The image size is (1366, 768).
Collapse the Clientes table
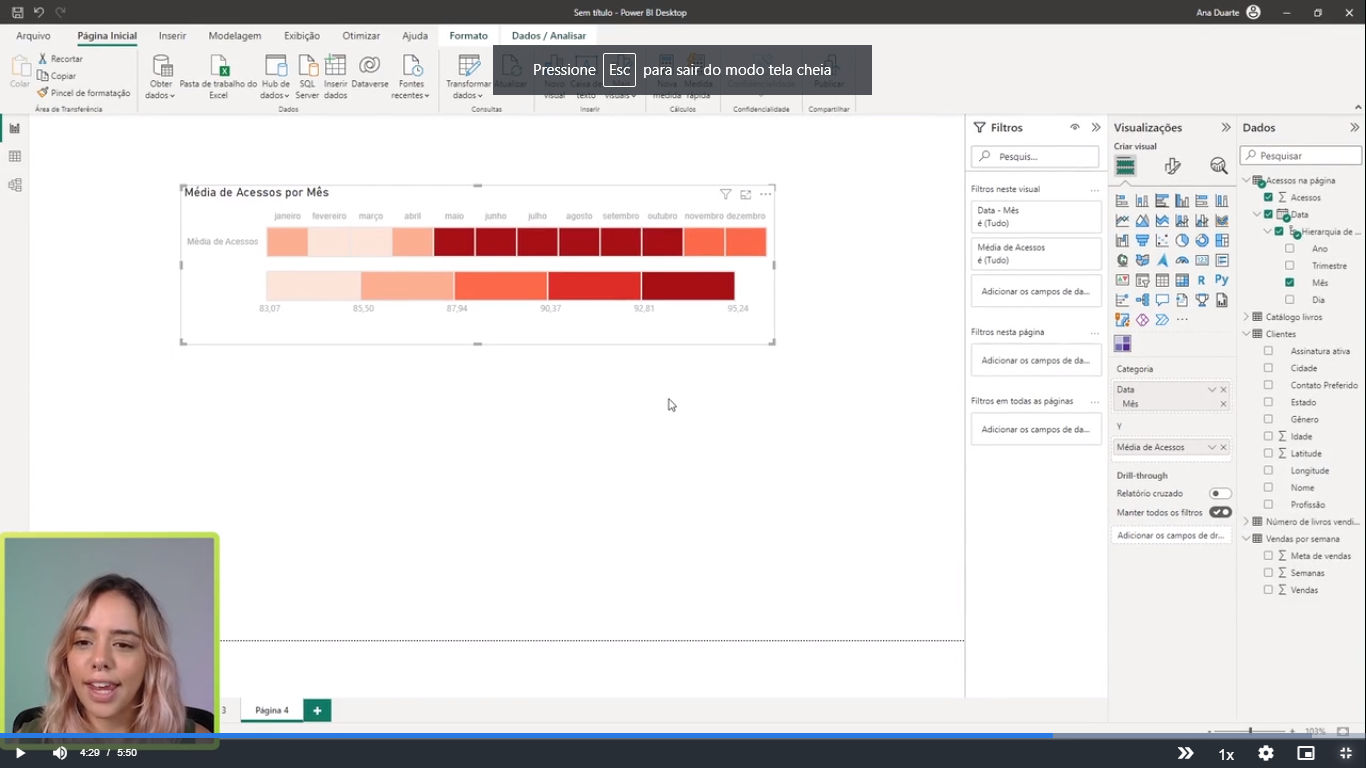1247,334
